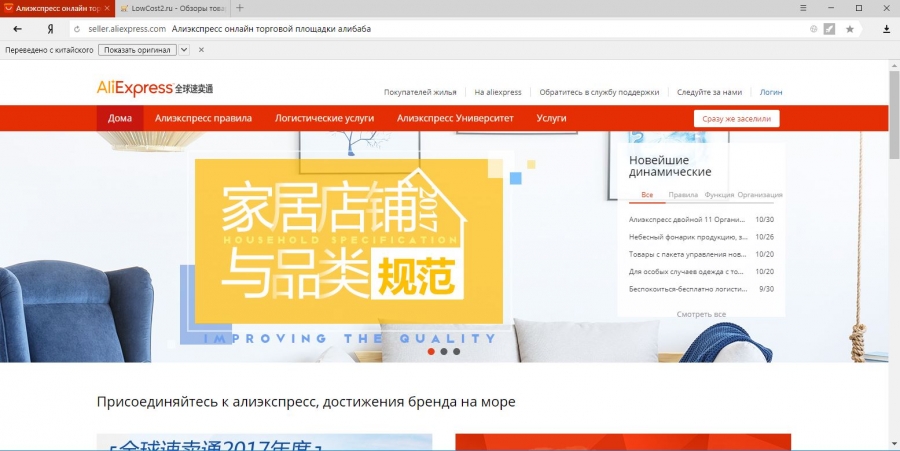Click the page vertical scrollbar thumb
Screen dimensions: 900x451
click(894, 115)
